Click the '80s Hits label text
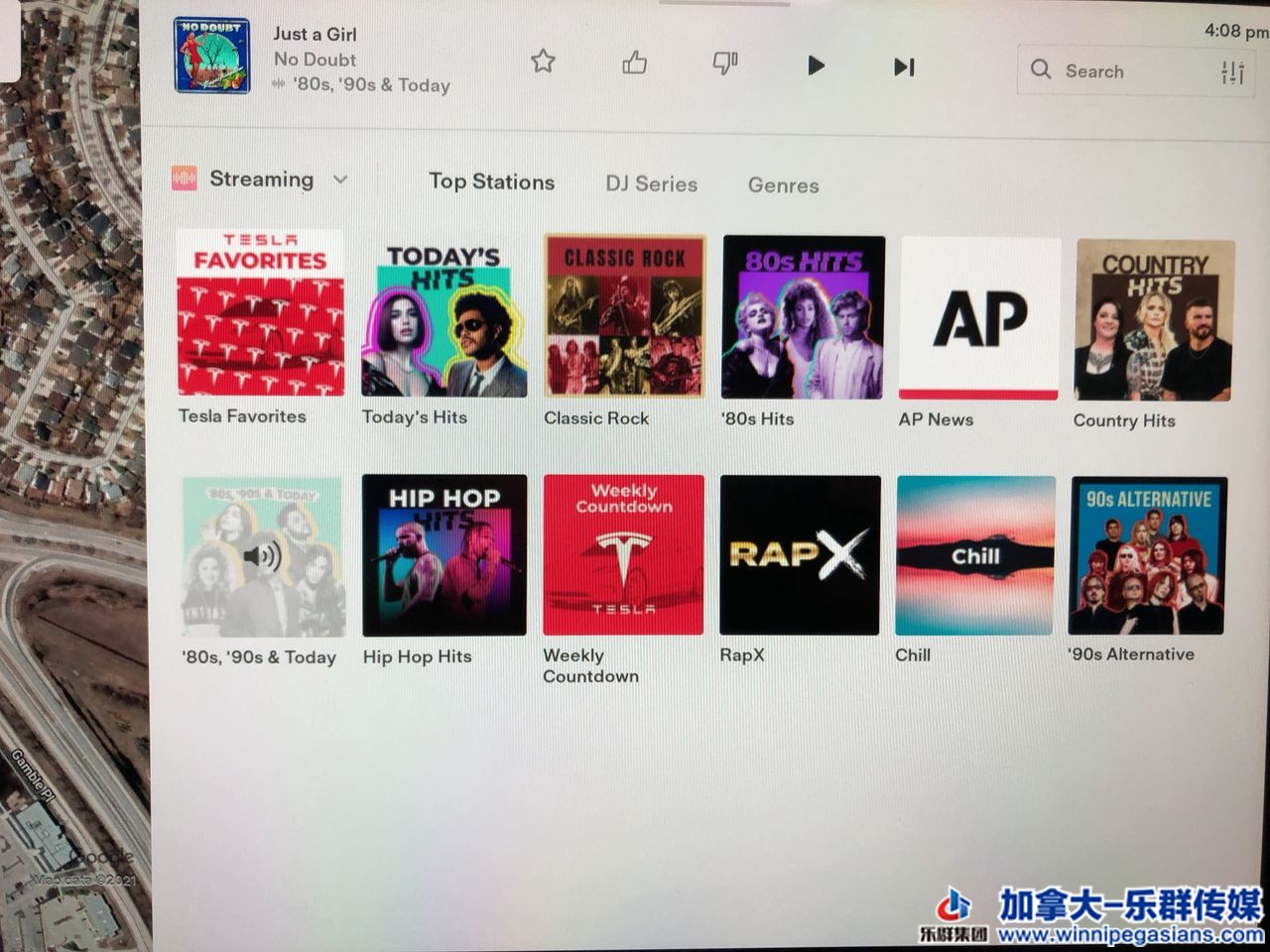 click(x=758, y=418)
